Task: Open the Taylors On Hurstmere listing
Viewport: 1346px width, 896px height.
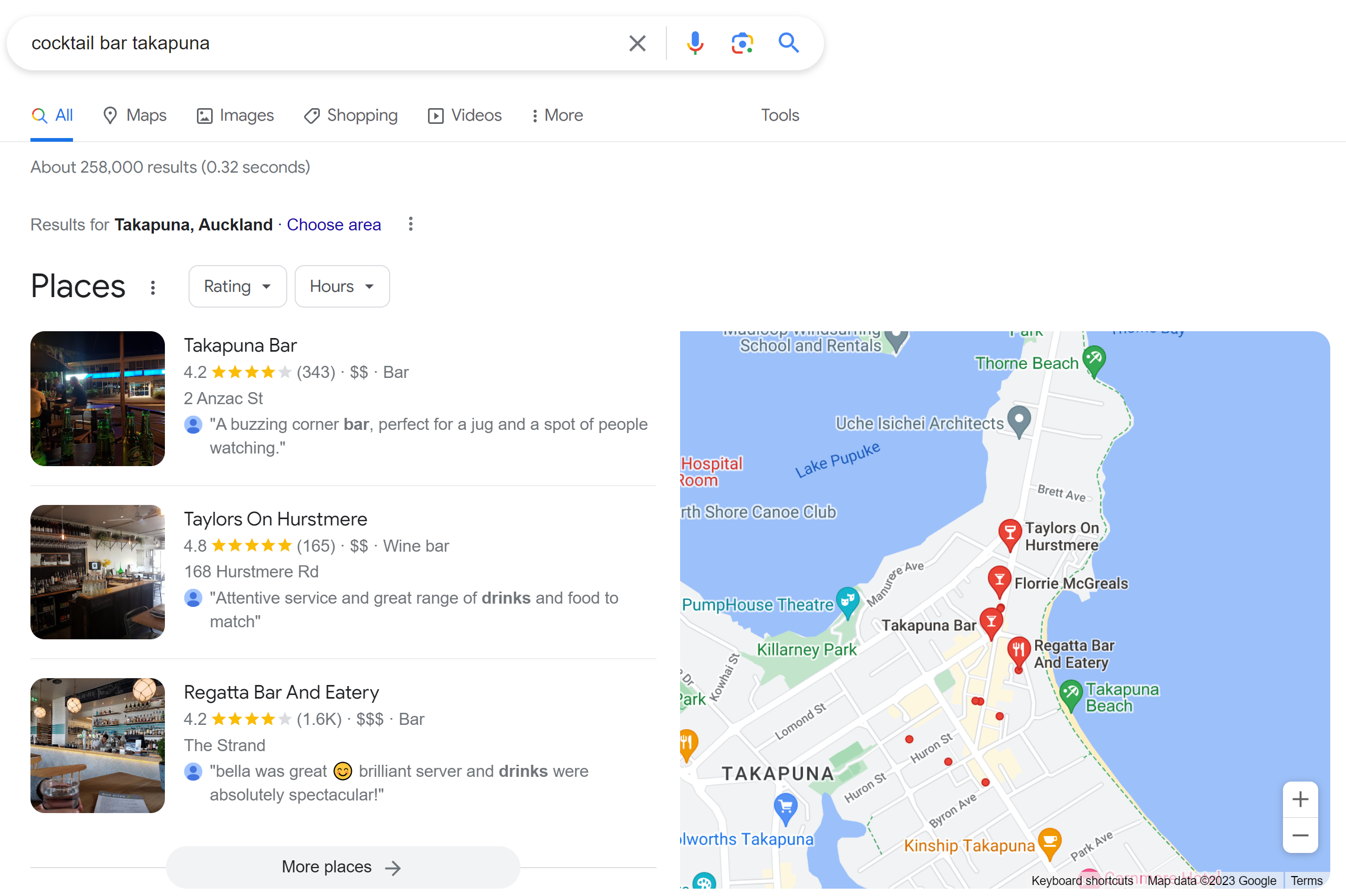Action: (276, 520)
